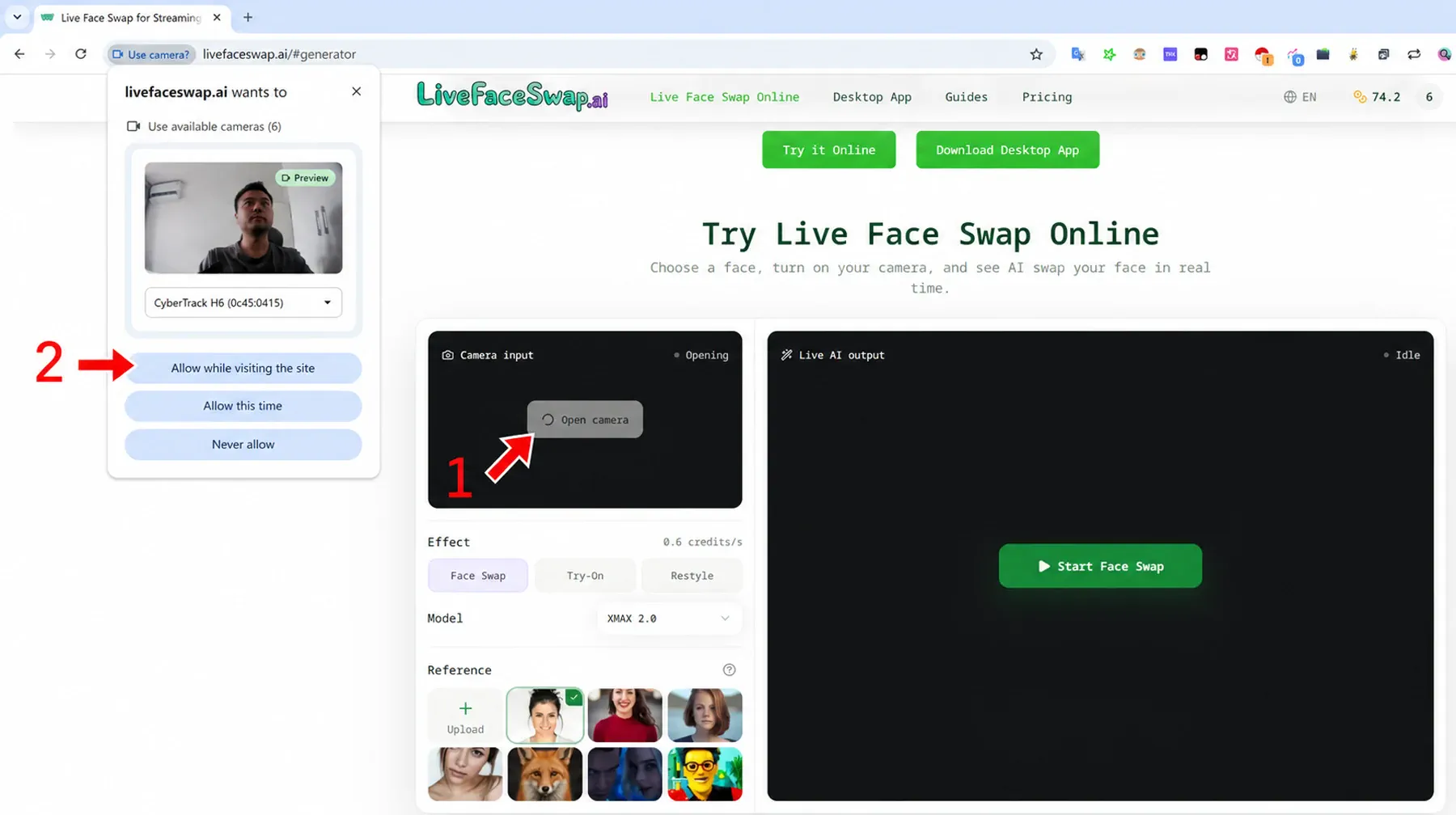Select the checked dark-haired woman reference face
The image size is (1456, 815).
(x=545, y=716)
